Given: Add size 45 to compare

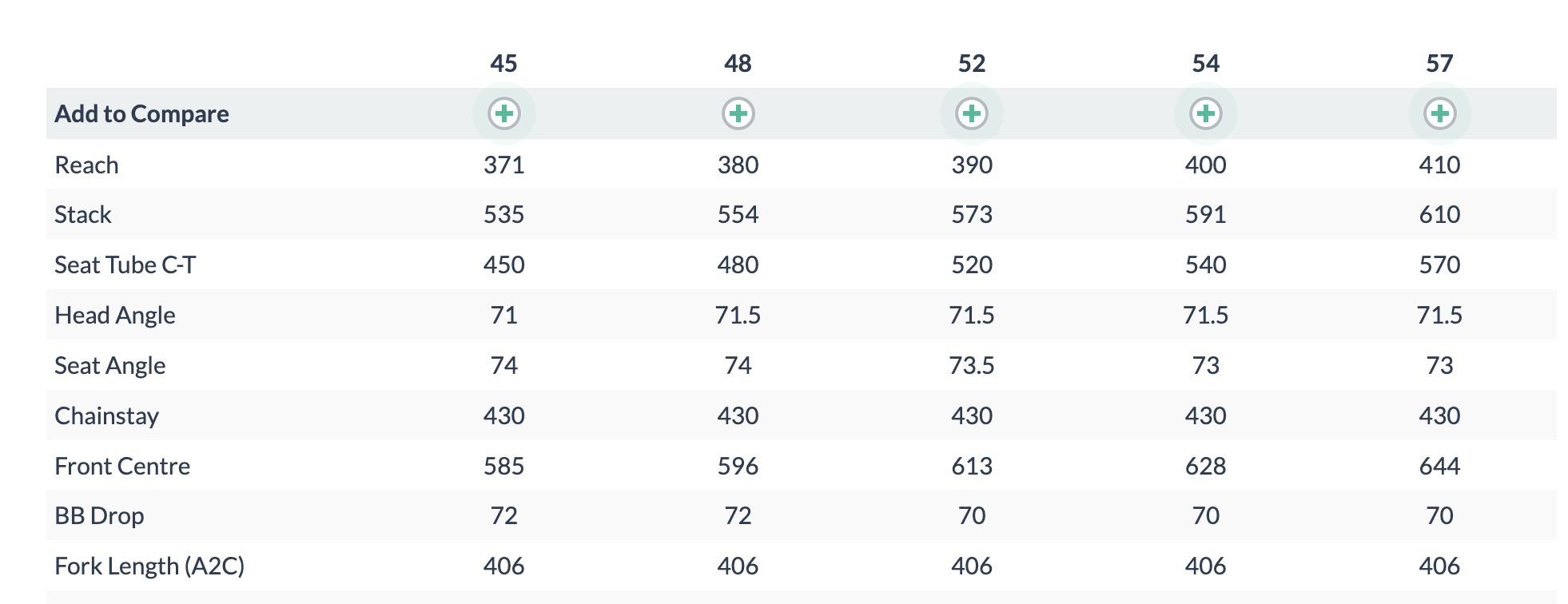Looking at the screenshot, I should pyautogui.click(x=504, y=113).
